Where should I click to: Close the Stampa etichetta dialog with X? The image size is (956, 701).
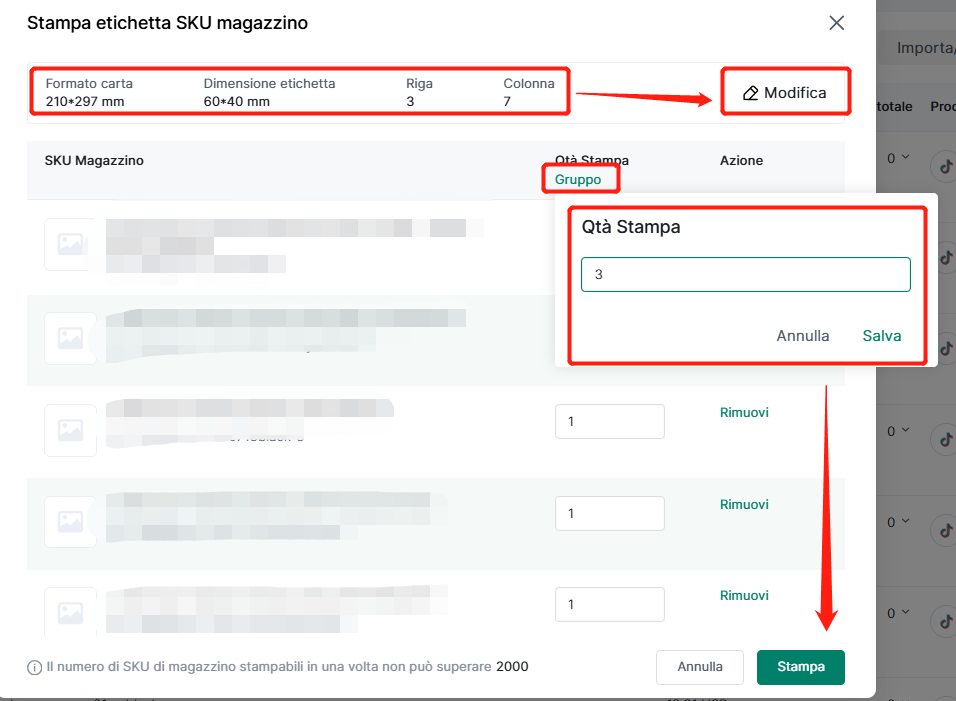pyautogui.click(x=837, y=23)
